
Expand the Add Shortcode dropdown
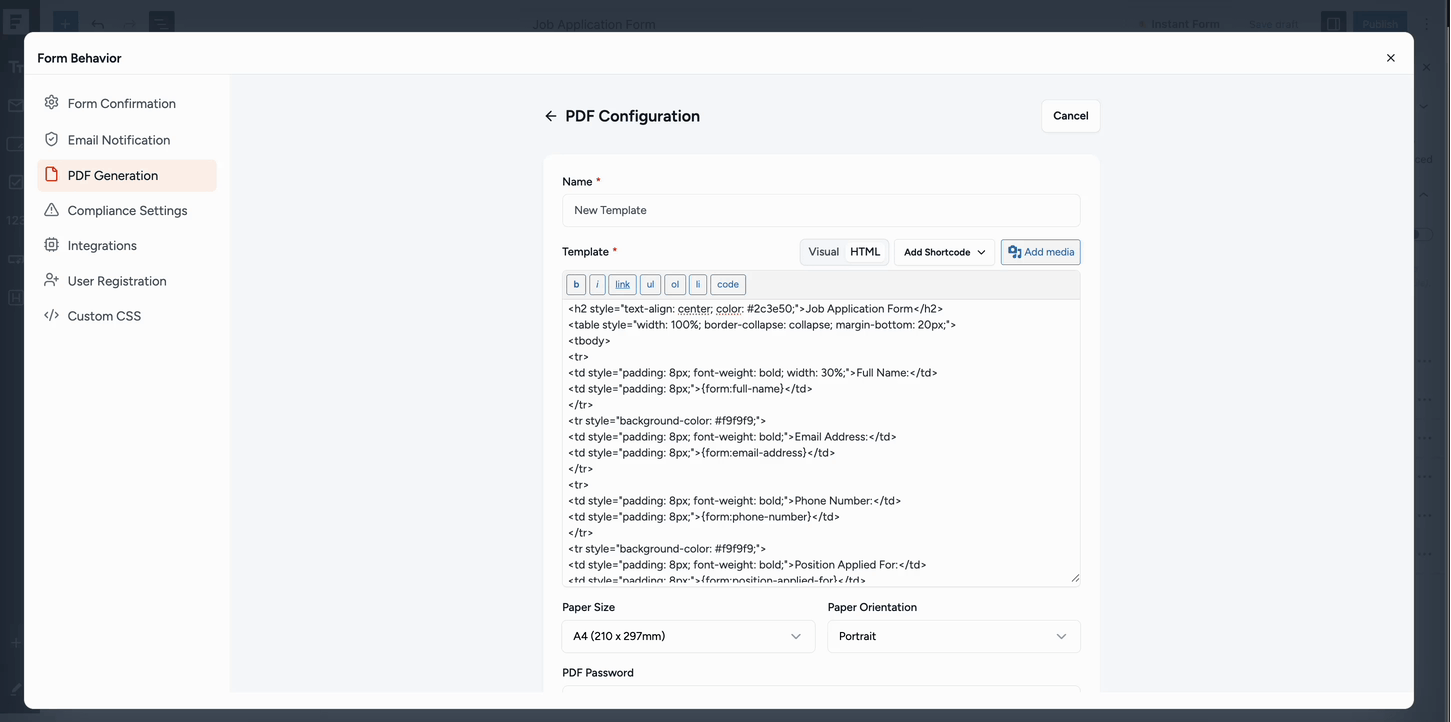point(941,251)
